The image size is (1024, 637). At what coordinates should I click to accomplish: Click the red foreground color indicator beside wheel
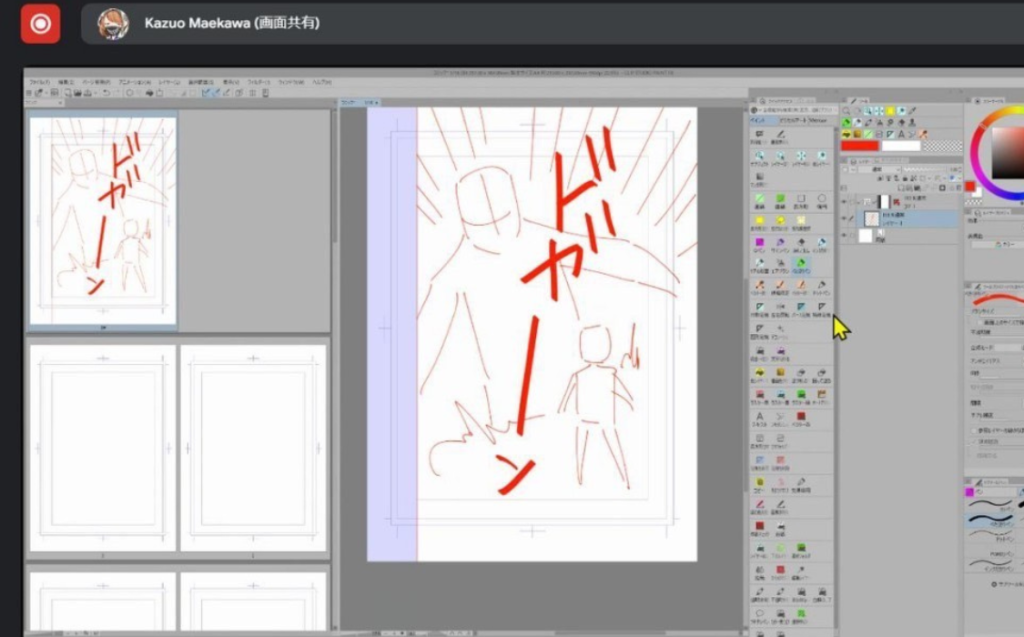(970, 188)
